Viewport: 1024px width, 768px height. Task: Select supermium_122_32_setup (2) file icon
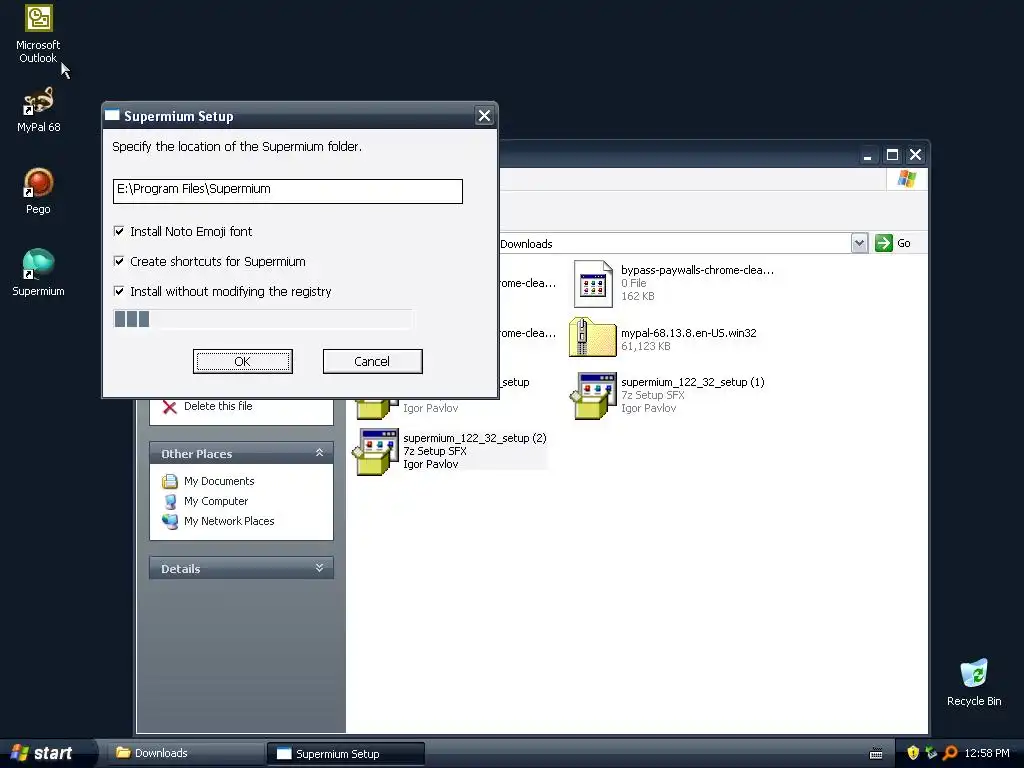click(x=376, y=451)
